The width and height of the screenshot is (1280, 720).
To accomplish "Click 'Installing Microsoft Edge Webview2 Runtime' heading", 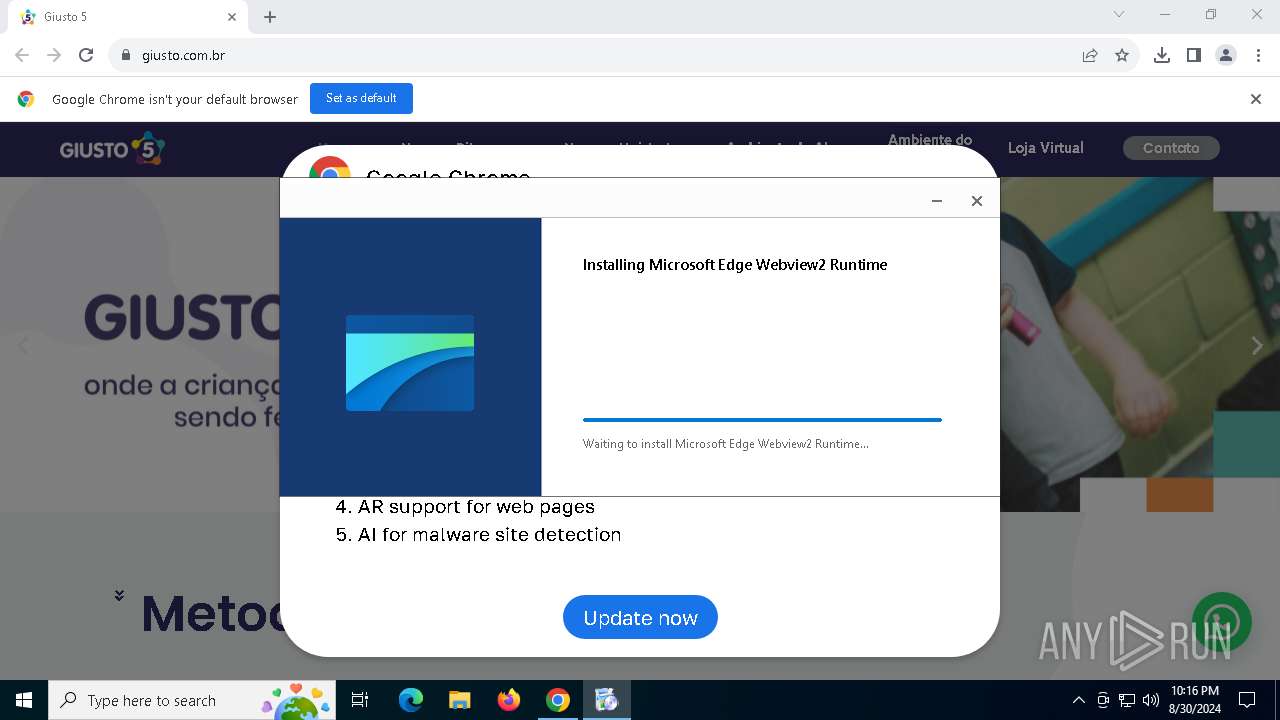I will click(735, 265).
